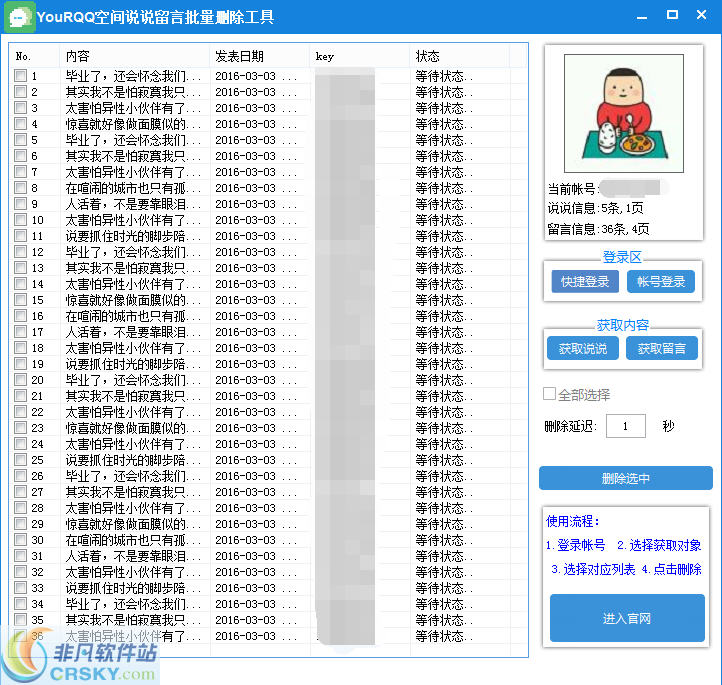Sort by the No. column header

pyautogui.click(x=34, y=56)
